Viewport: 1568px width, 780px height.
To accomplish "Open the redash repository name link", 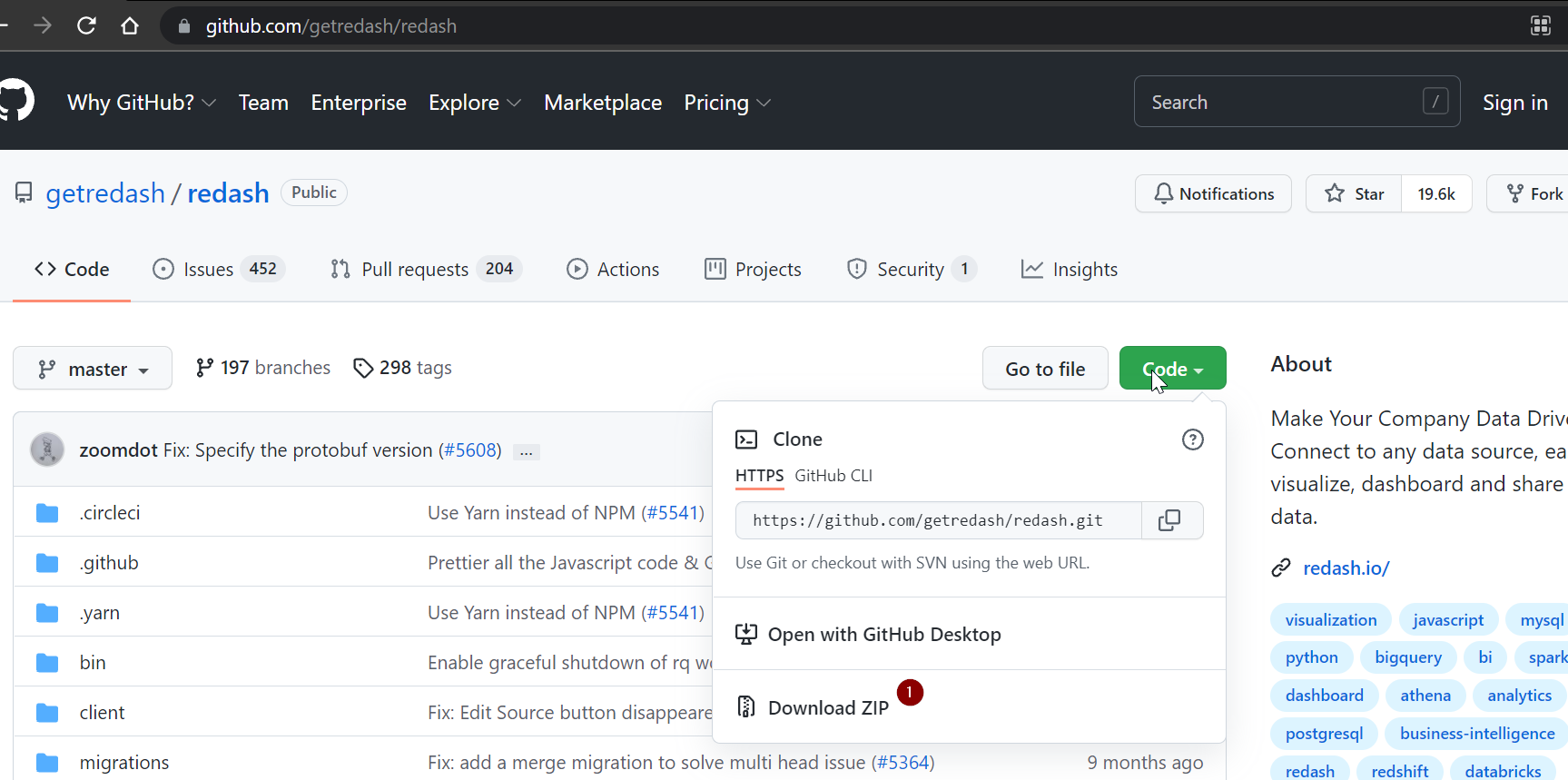I will tap(228, 193).
